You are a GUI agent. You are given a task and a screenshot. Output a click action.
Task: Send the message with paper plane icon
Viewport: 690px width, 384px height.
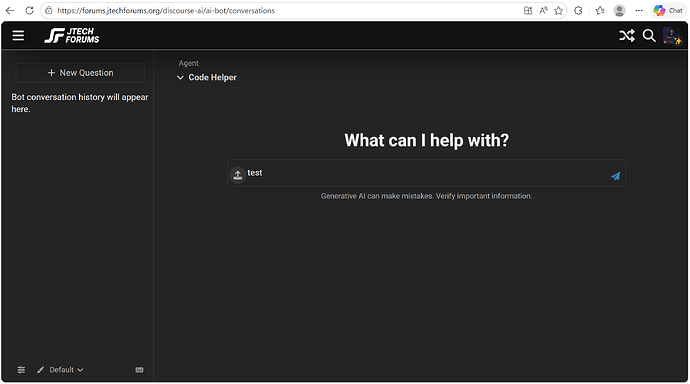616,176
